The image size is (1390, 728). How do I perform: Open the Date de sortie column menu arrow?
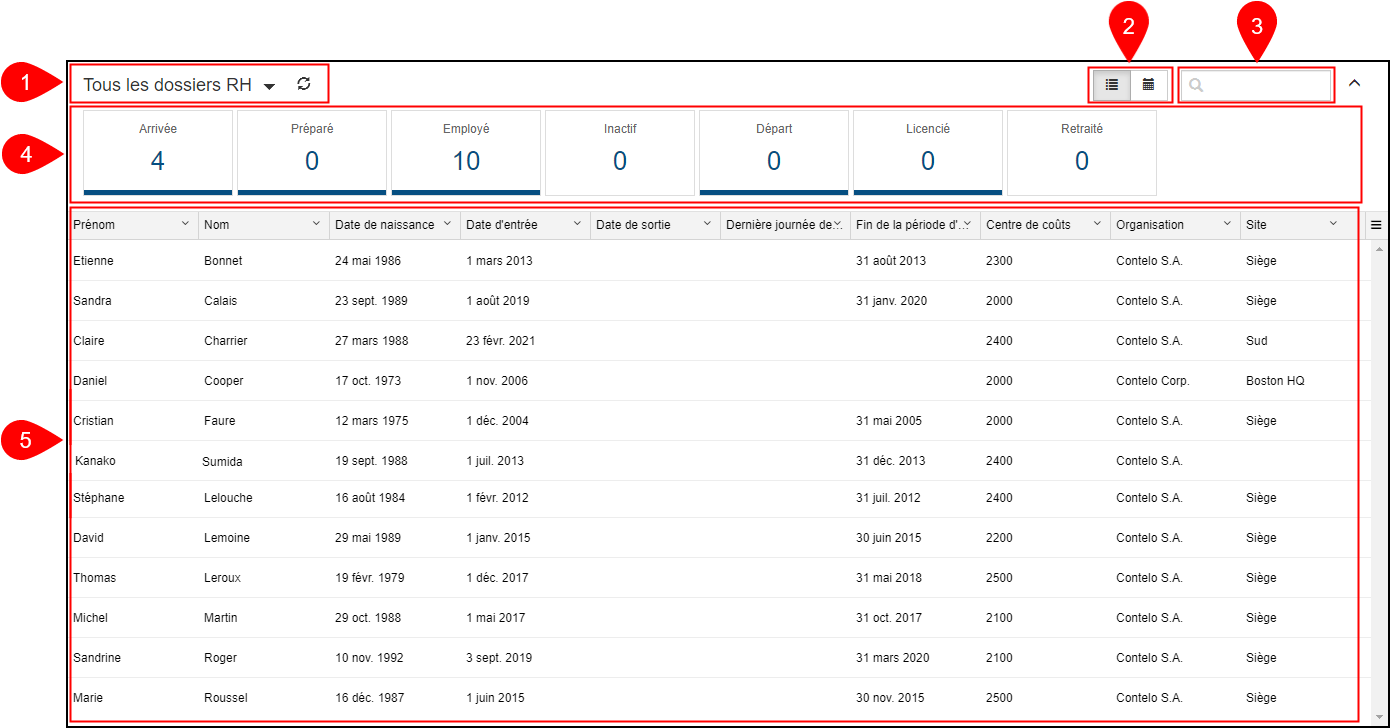point(707,224)
